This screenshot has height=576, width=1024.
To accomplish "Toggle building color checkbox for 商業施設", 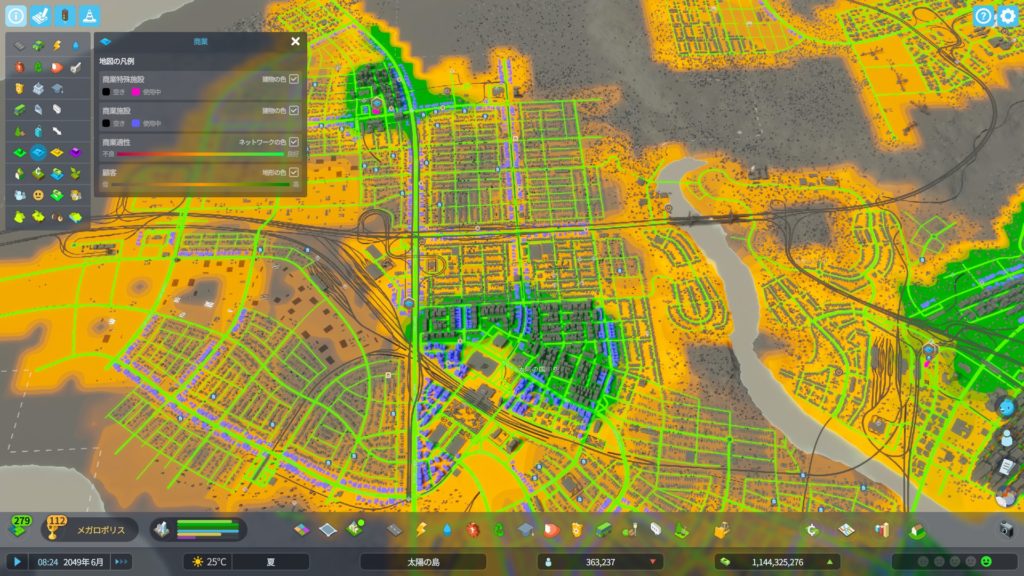I will click(x=294, y=111).
